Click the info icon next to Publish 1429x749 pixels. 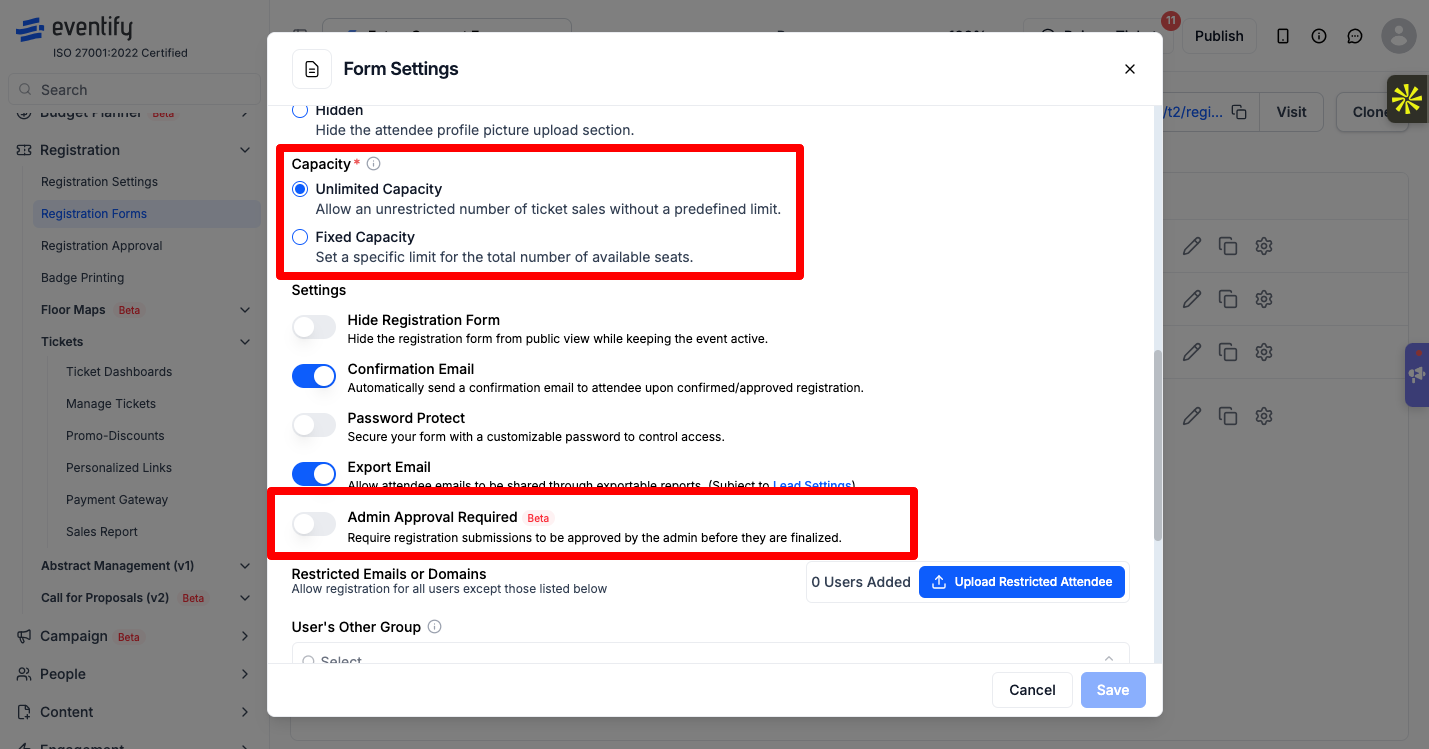pyautogui.click(x=1319, y=36)
